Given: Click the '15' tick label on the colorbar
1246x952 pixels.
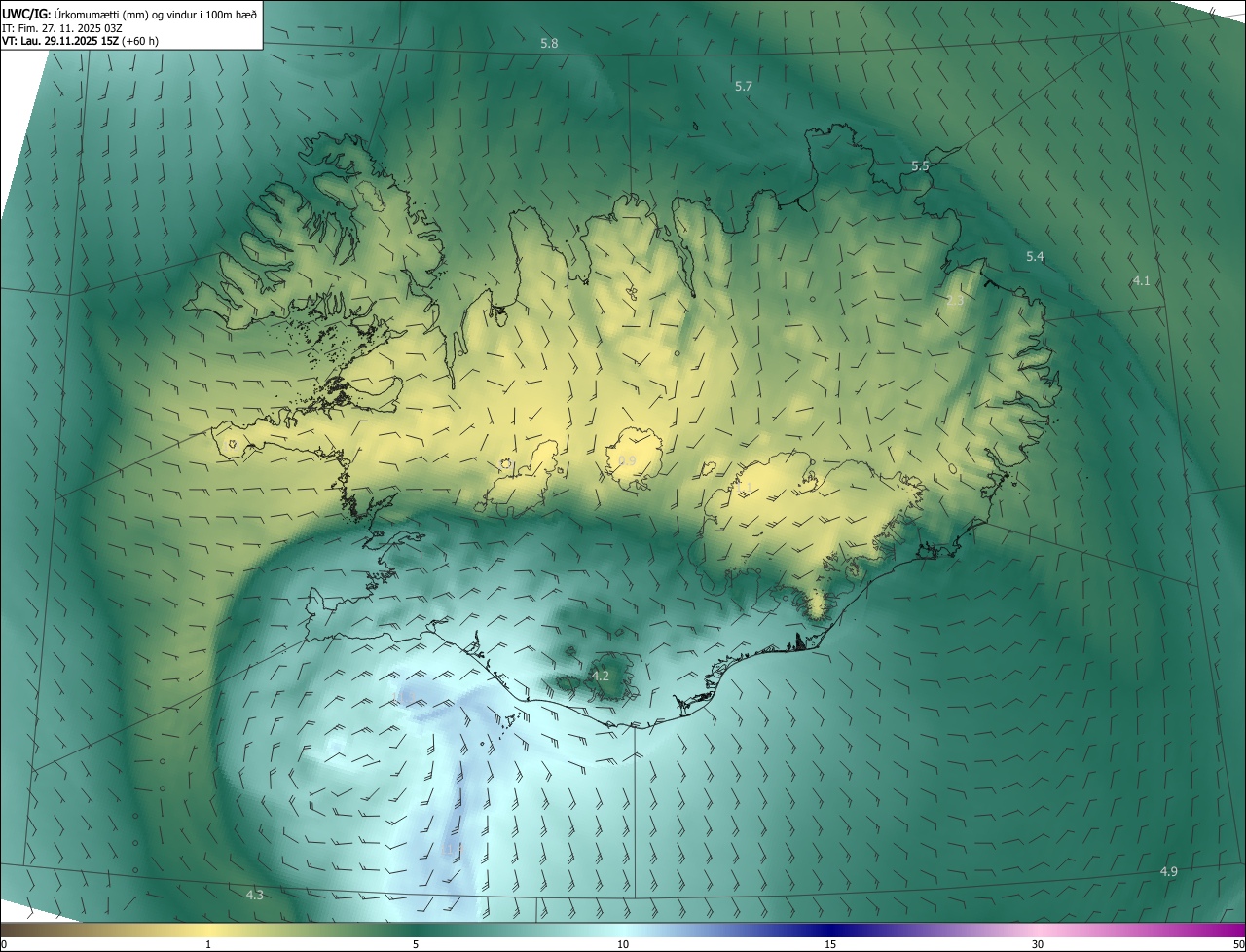Looking at the screenshot, I should coord(830,945).
